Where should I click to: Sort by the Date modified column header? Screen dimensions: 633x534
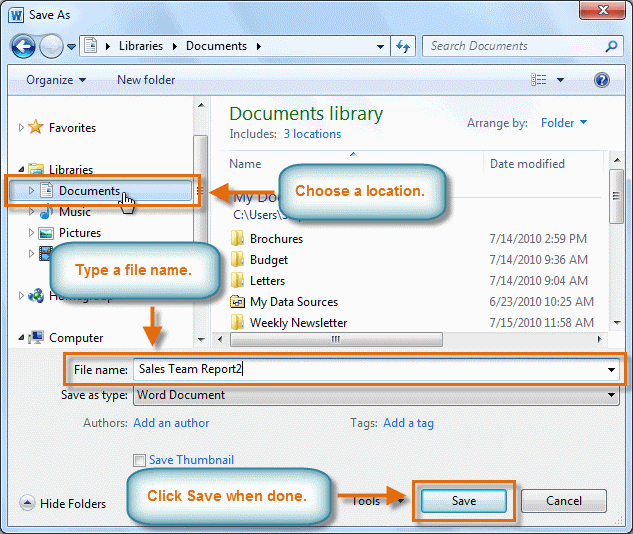coord(527,164)
